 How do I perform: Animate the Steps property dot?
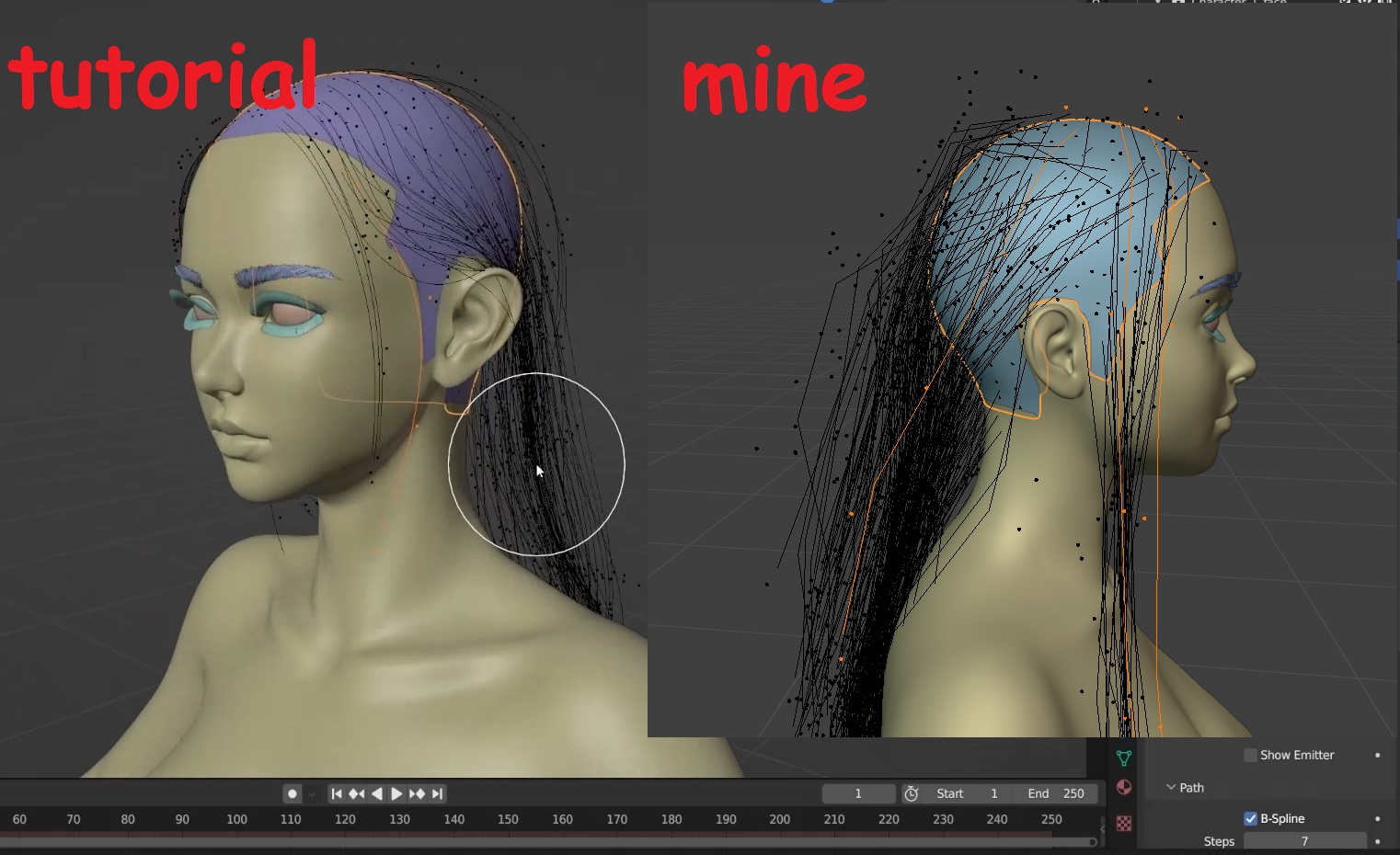point(1377,841)
